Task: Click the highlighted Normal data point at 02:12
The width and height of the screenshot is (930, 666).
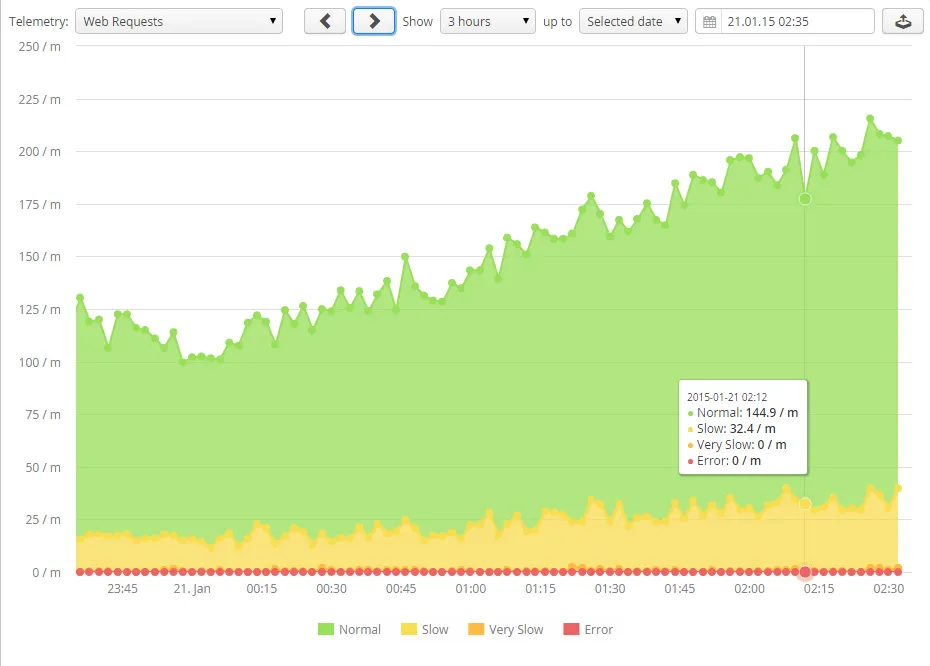Action: (x=805, y=199)
